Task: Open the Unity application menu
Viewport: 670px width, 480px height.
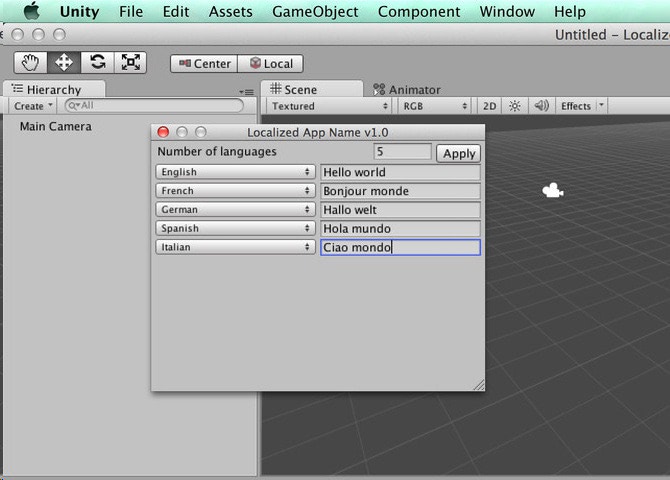Action: [79, 12]
